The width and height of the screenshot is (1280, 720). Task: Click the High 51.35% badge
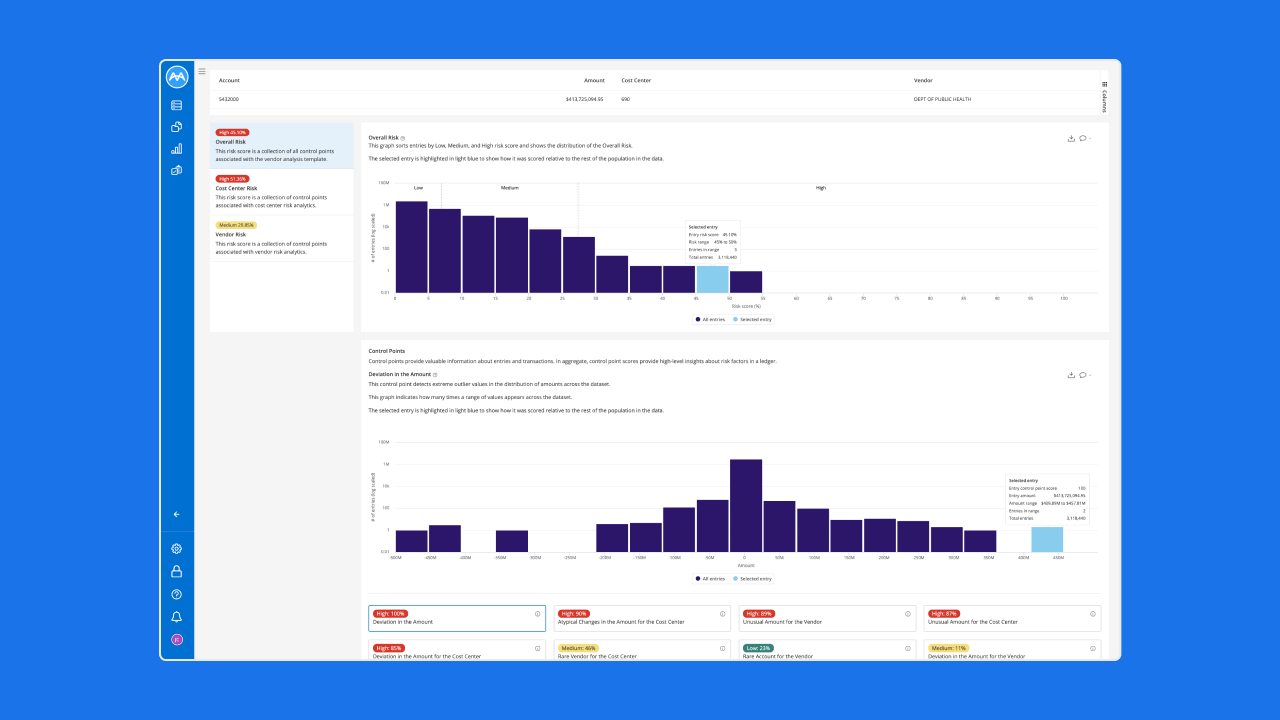(x=232, y=179)
